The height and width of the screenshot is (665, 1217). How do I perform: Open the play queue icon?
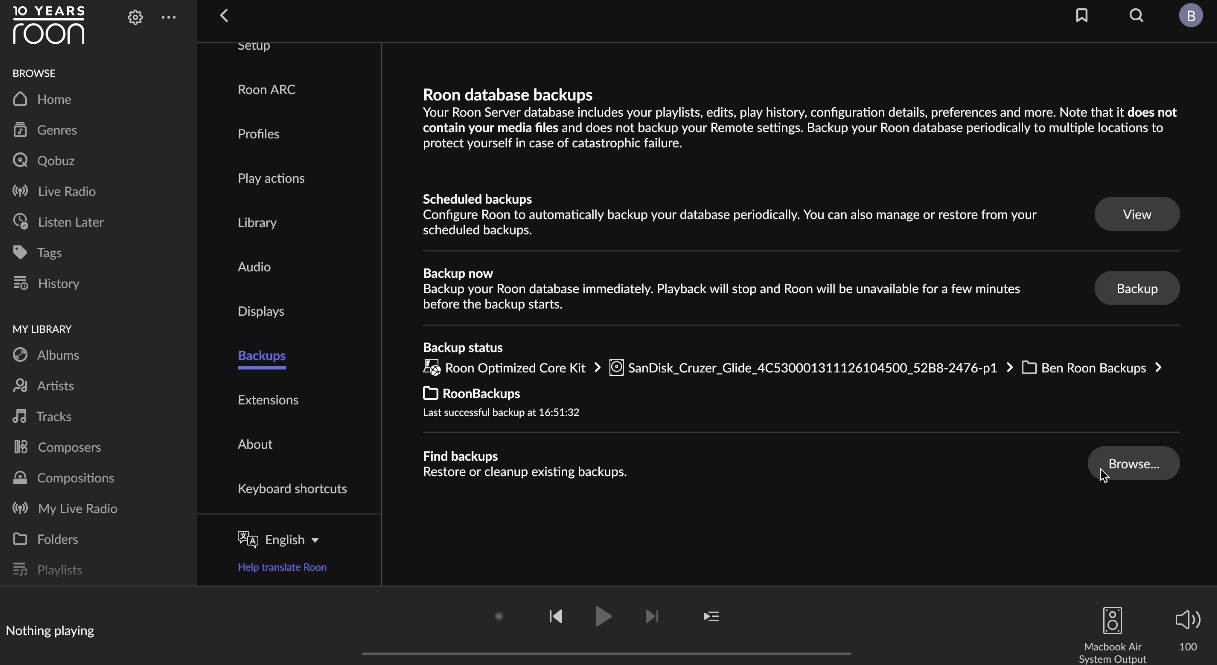pos(711,616)
